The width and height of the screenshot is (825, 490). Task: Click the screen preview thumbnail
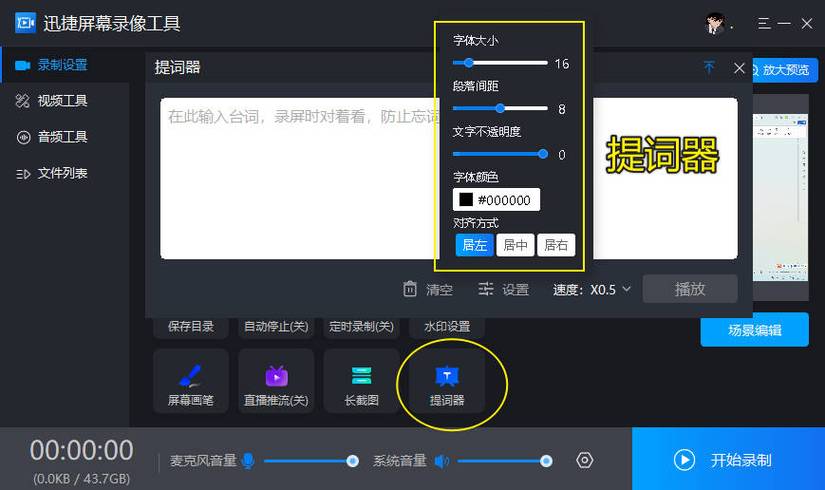coord(780,197)
